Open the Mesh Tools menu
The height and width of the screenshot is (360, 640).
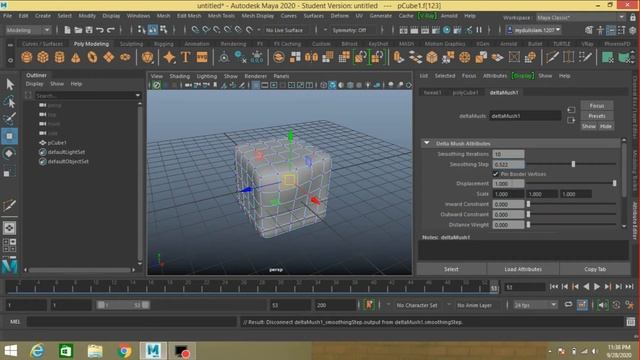221,16
